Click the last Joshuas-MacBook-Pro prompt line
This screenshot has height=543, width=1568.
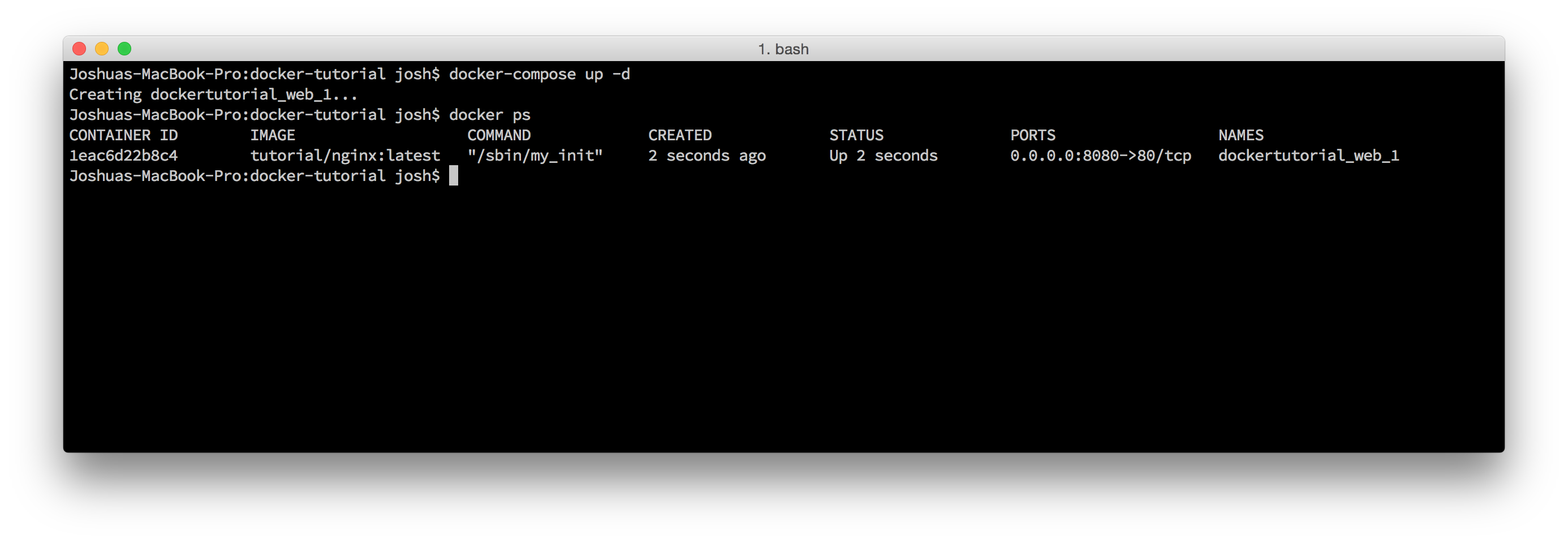255,176
